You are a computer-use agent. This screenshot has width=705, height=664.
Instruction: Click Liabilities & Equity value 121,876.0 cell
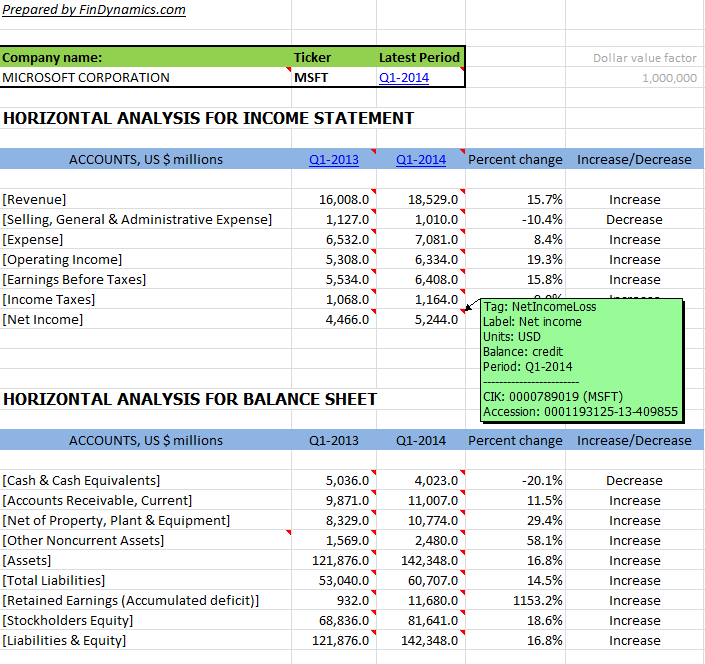click(x=340, y=641)
